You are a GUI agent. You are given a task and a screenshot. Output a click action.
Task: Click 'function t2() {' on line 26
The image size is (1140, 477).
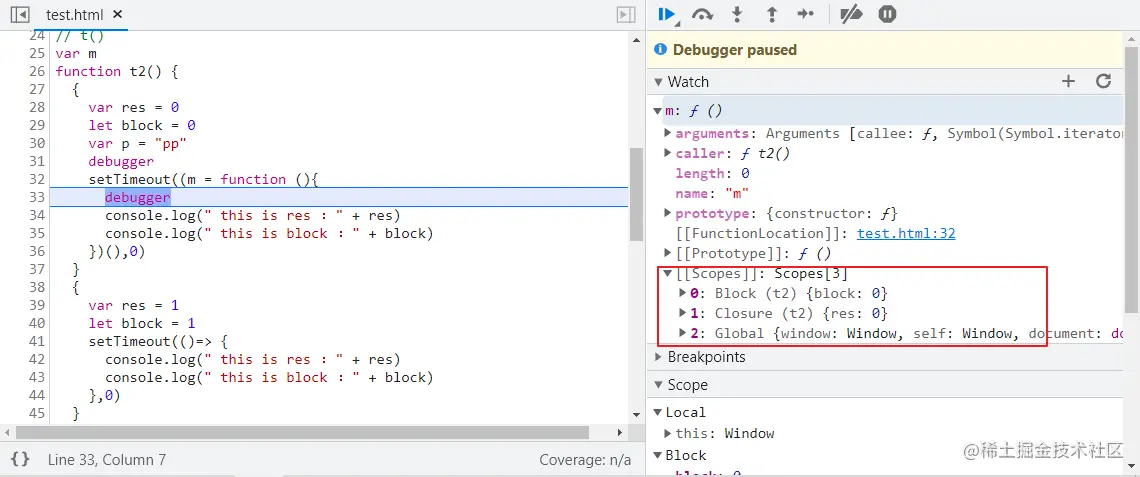tap(116, 71)
